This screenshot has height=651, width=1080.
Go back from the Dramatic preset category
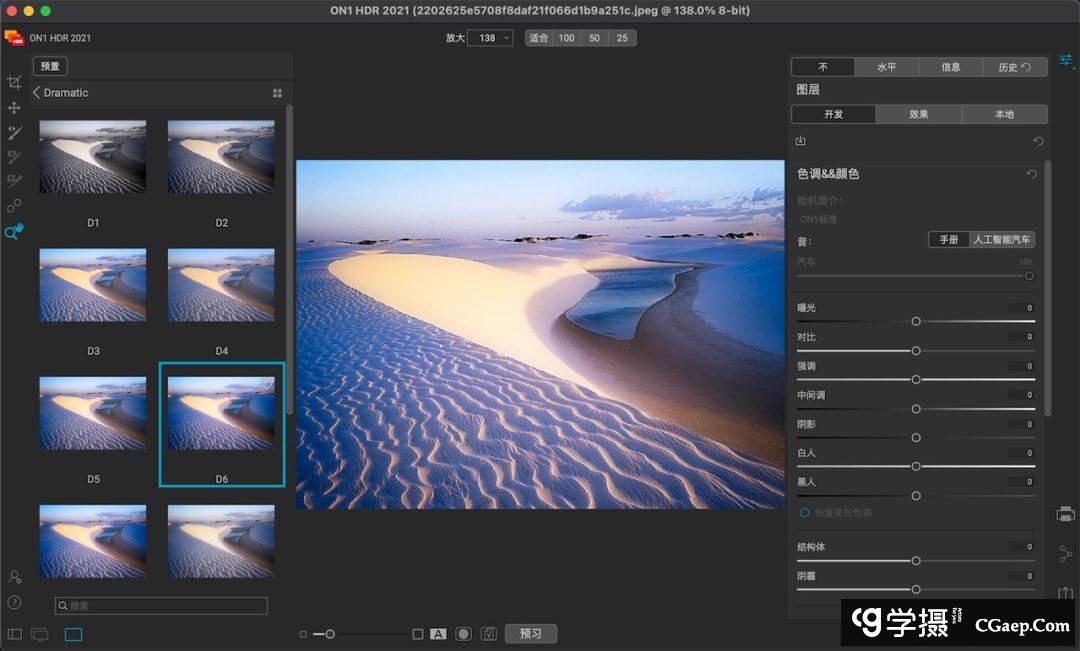37,93
